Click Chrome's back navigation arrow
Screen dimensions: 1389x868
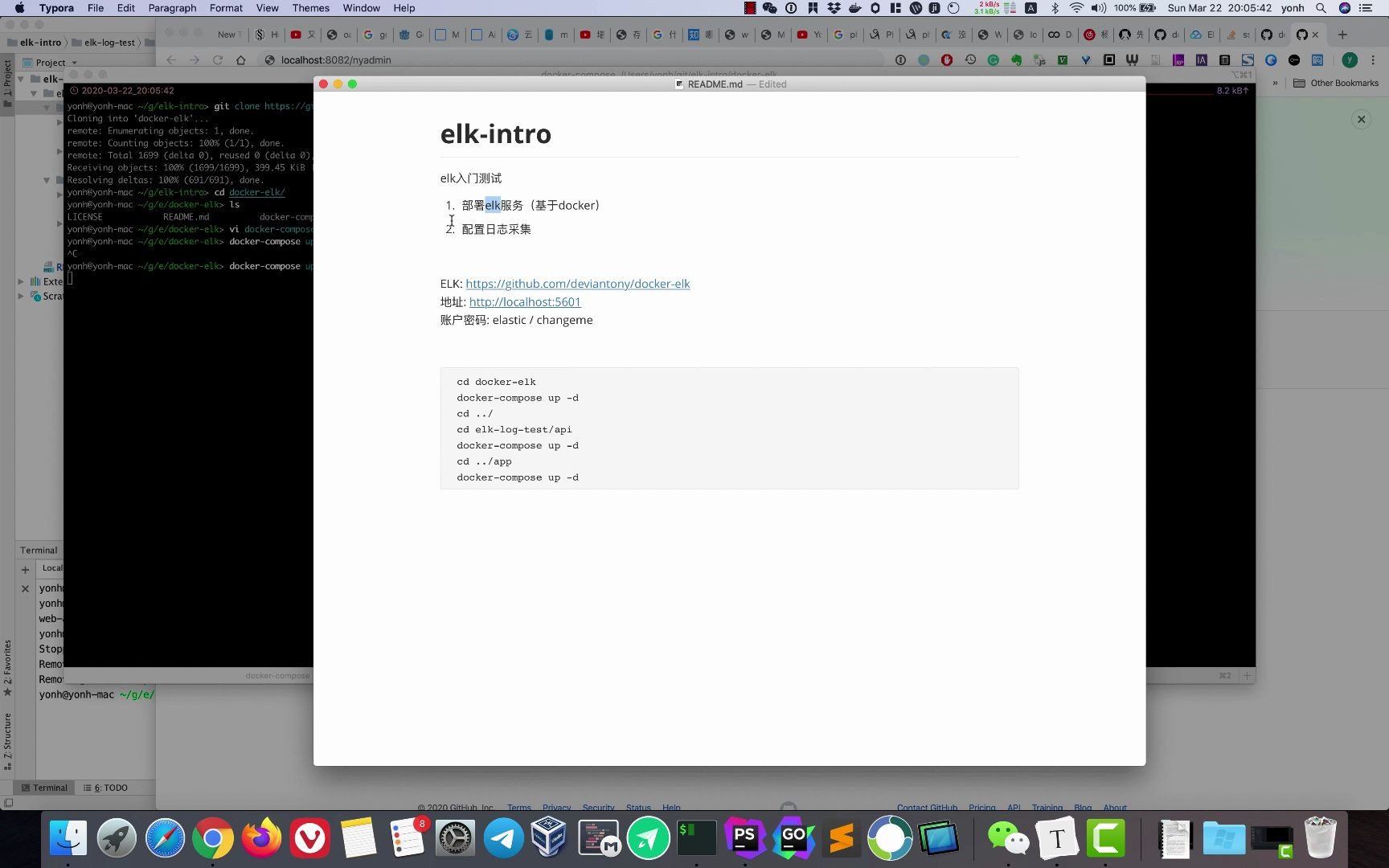[x=171, y=60]
